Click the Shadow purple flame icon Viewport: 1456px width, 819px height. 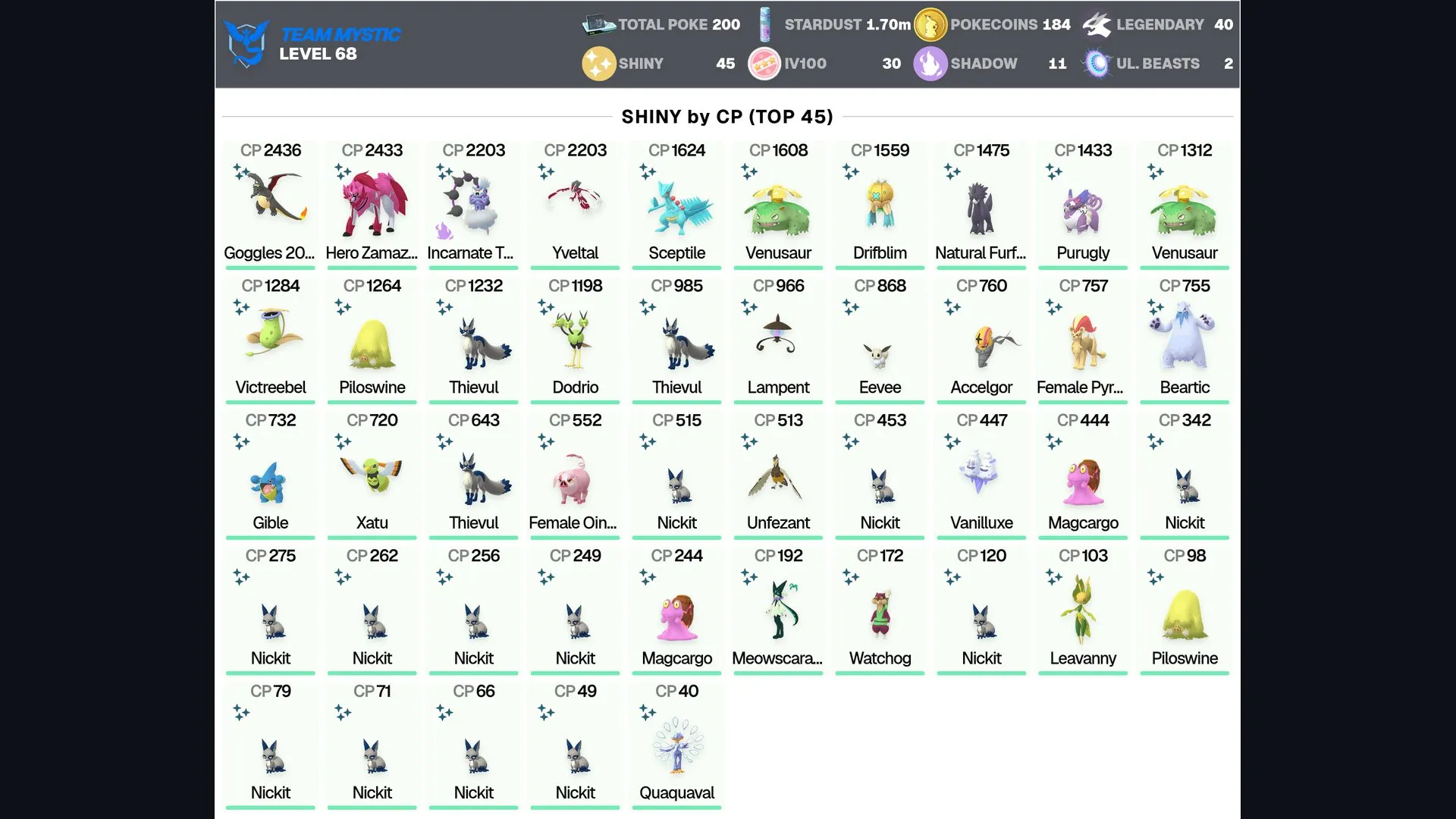tap(930, 64)
